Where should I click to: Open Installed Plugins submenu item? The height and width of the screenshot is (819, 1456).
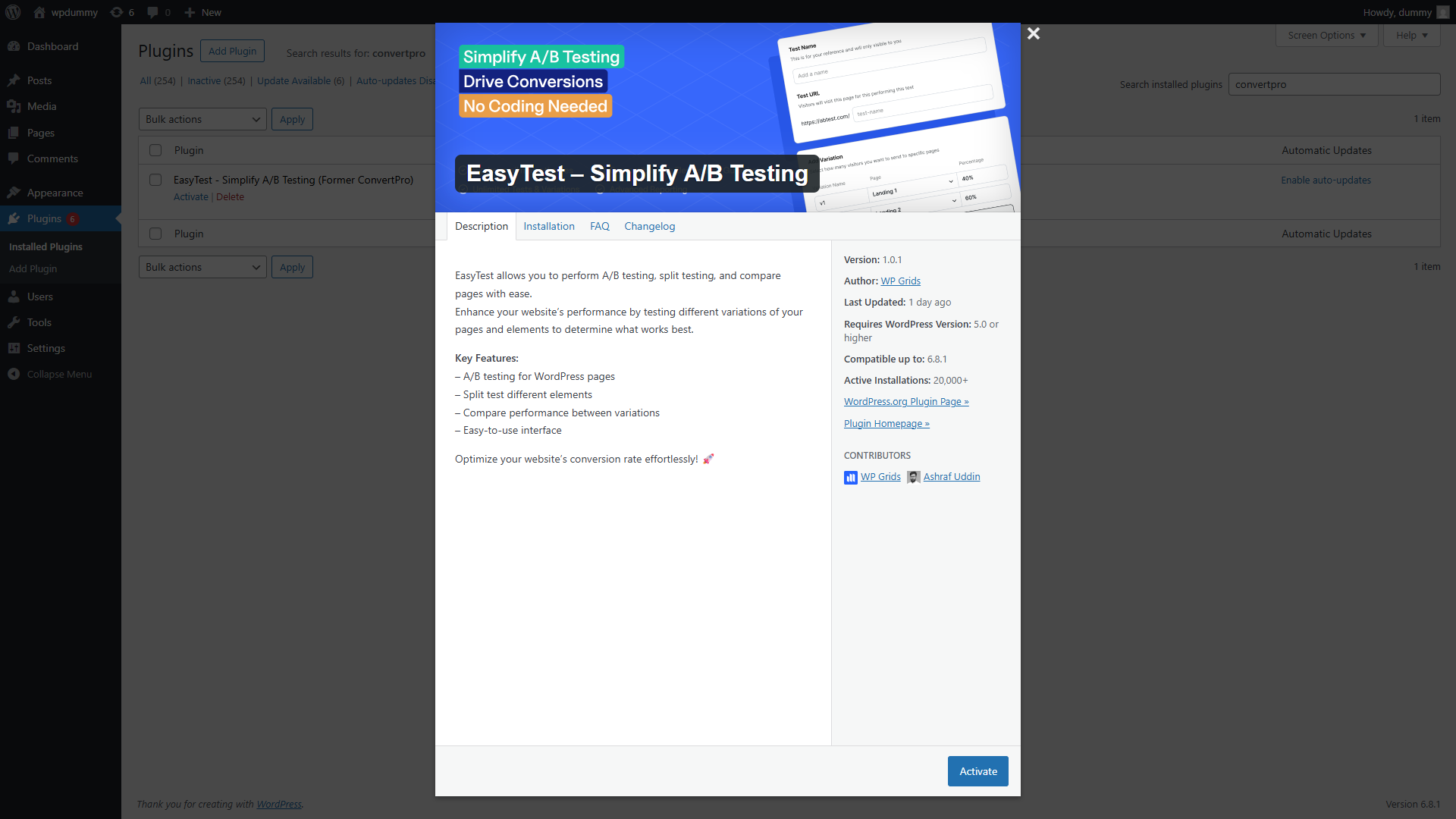coord(45,246)
